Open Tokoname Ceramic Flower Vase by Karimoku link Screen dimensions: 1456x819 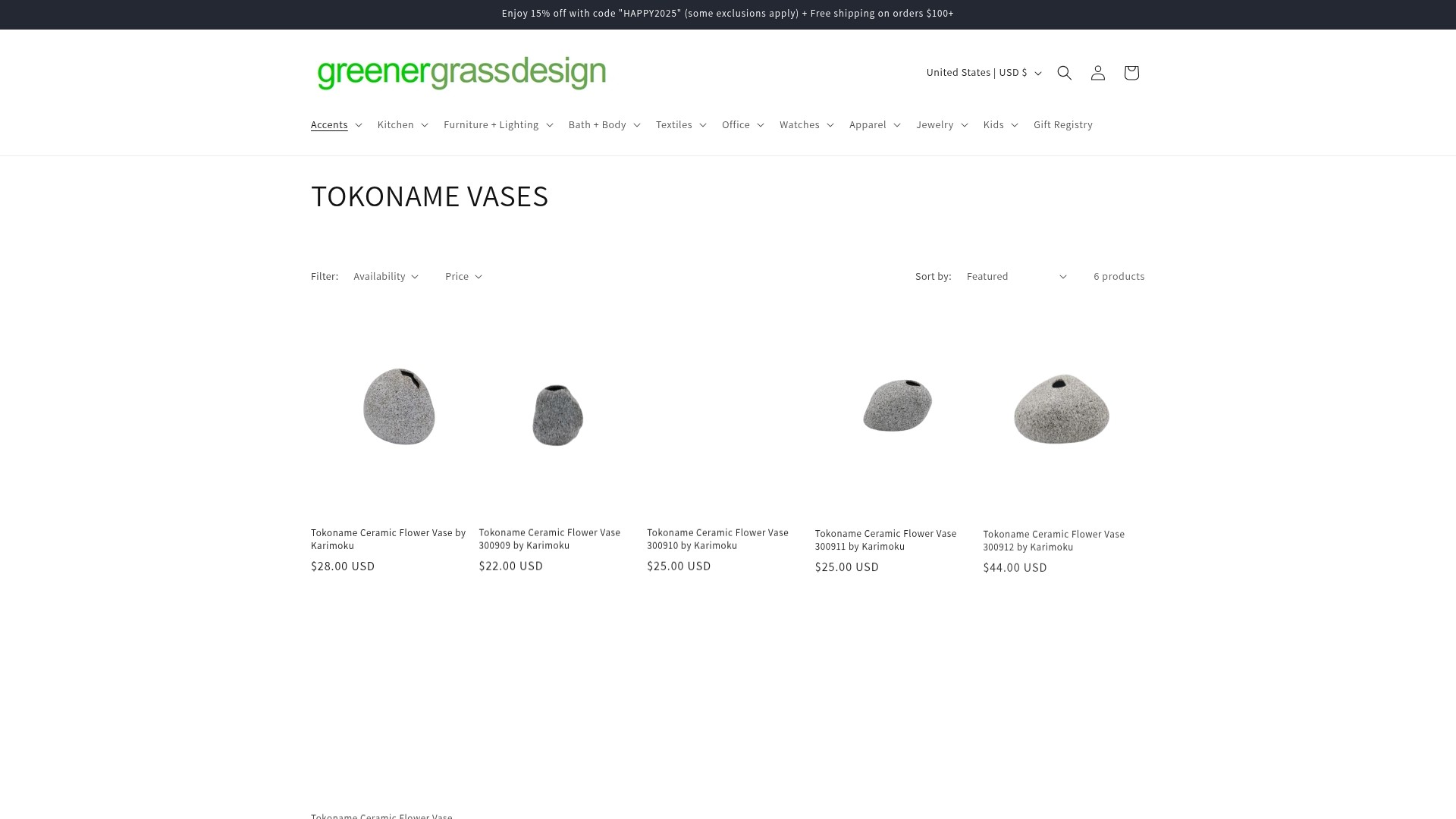coord(388,539)
